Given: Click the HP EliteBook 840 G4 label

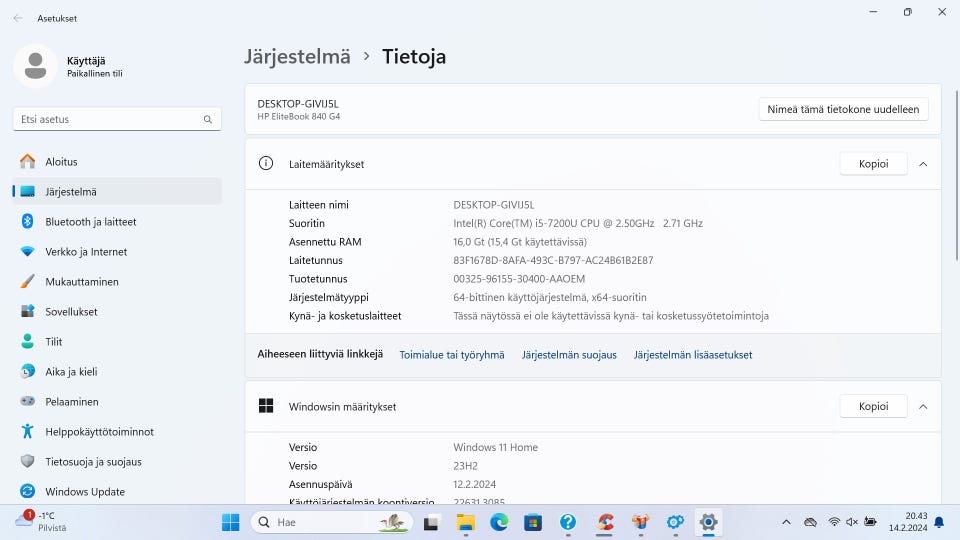Looking at the screenshot, I should (299, 116).
